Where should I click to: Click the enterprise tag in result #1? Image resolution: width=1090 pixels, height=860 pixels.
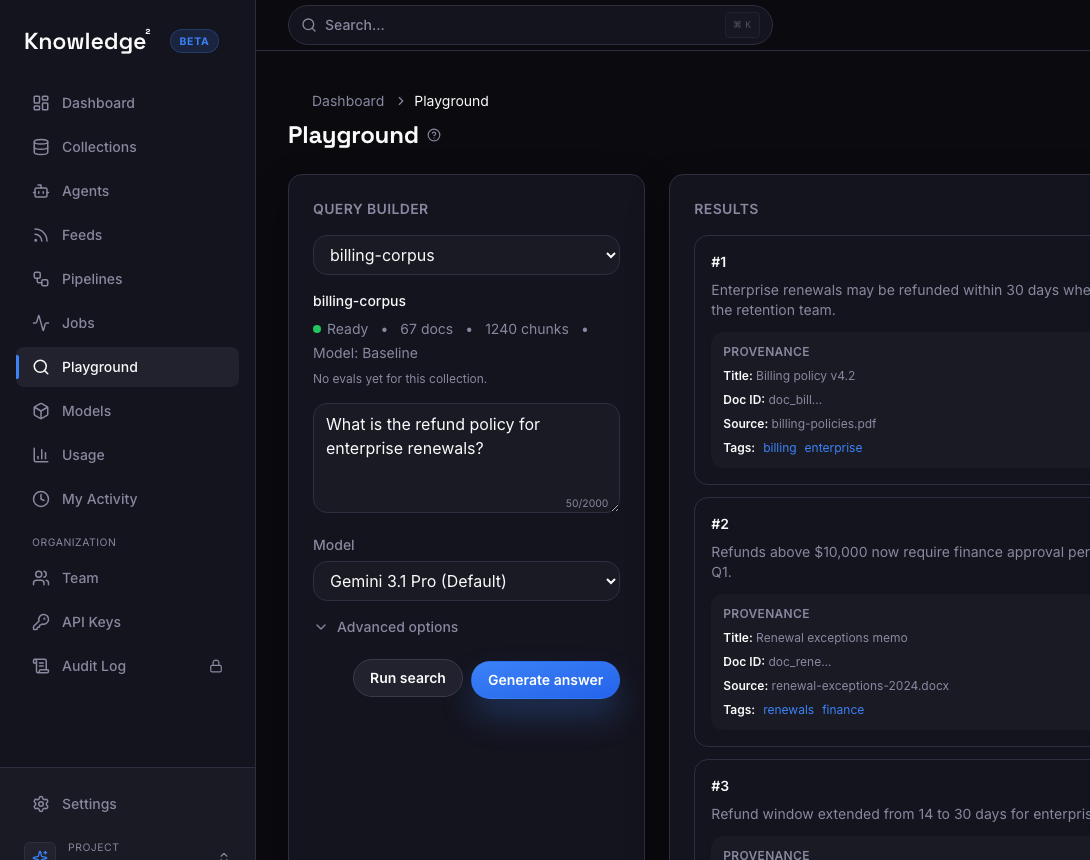point(833,447)
